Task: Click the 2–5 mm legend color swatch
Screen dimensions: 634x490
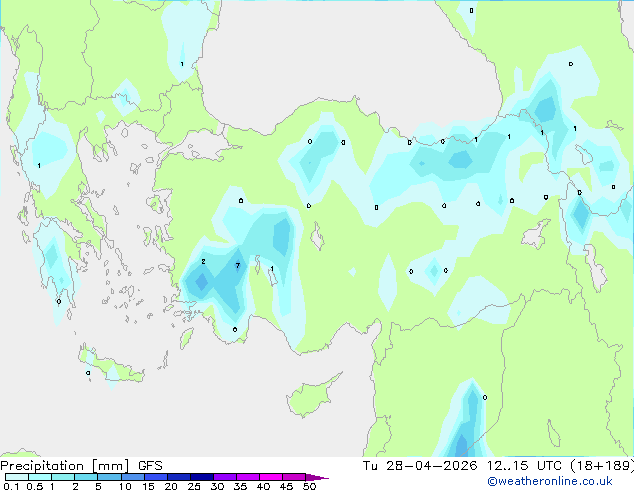Action: click(x=86, y=477)
